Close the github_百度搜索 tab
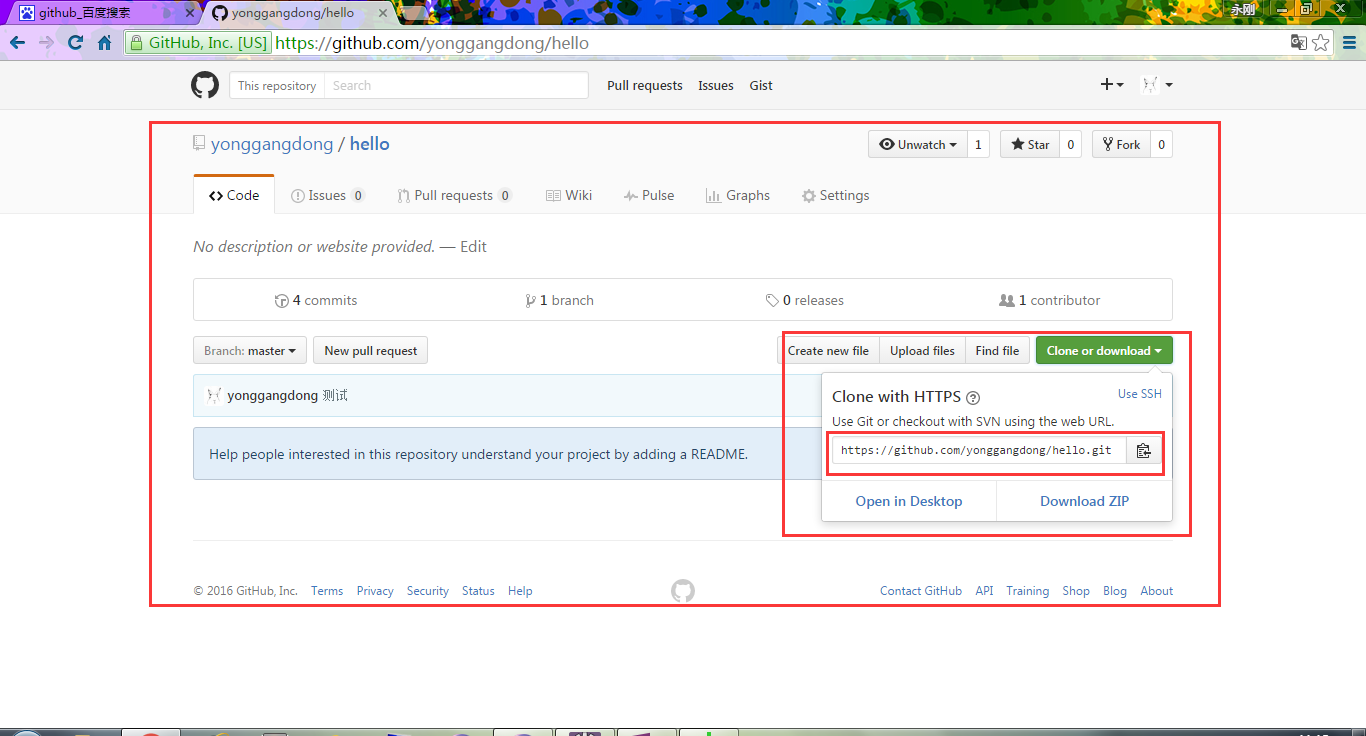 189,13
